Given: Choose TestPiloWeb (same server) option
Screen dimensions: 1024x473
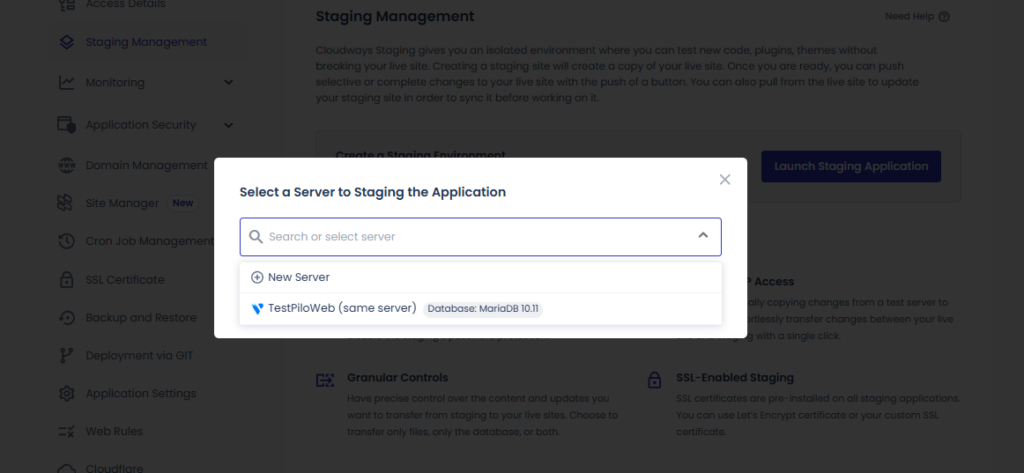Looking at the screenshot, I should [x=480, y=308].
